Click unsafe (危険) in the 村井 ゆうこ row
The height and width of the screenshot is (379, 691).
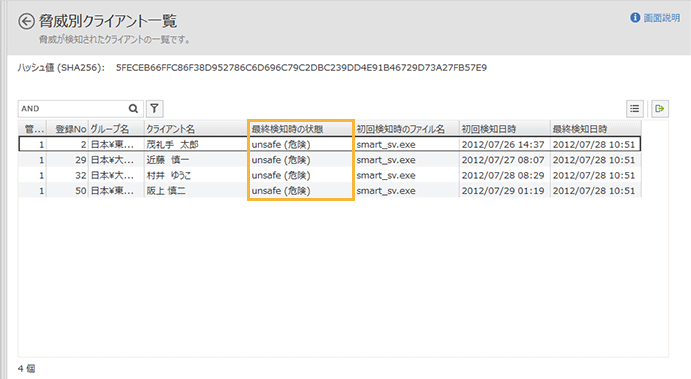coord(281,175)
